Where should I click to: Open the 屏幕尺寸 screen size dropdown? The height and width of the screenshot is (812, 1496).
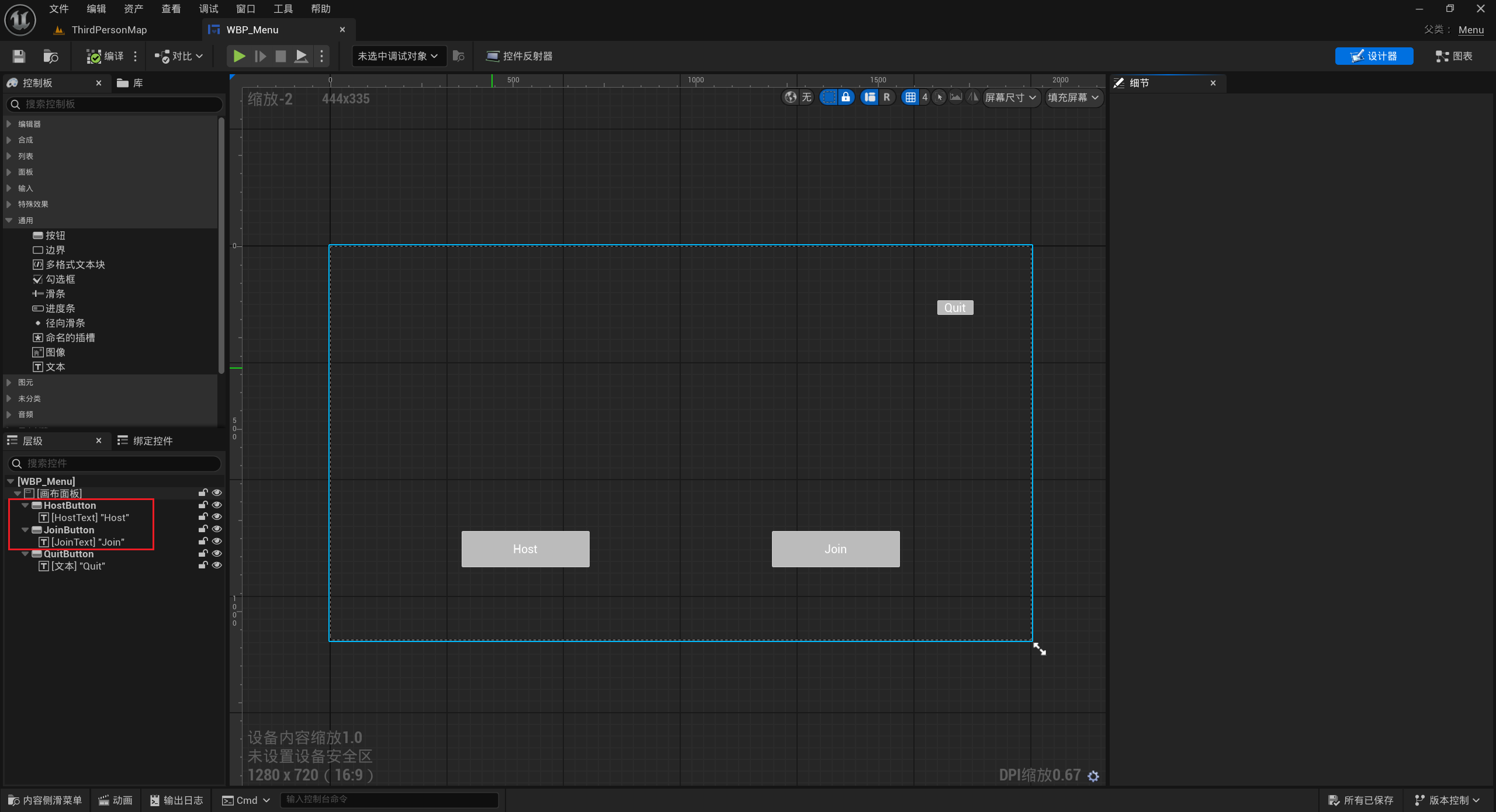pos(1010,98)
